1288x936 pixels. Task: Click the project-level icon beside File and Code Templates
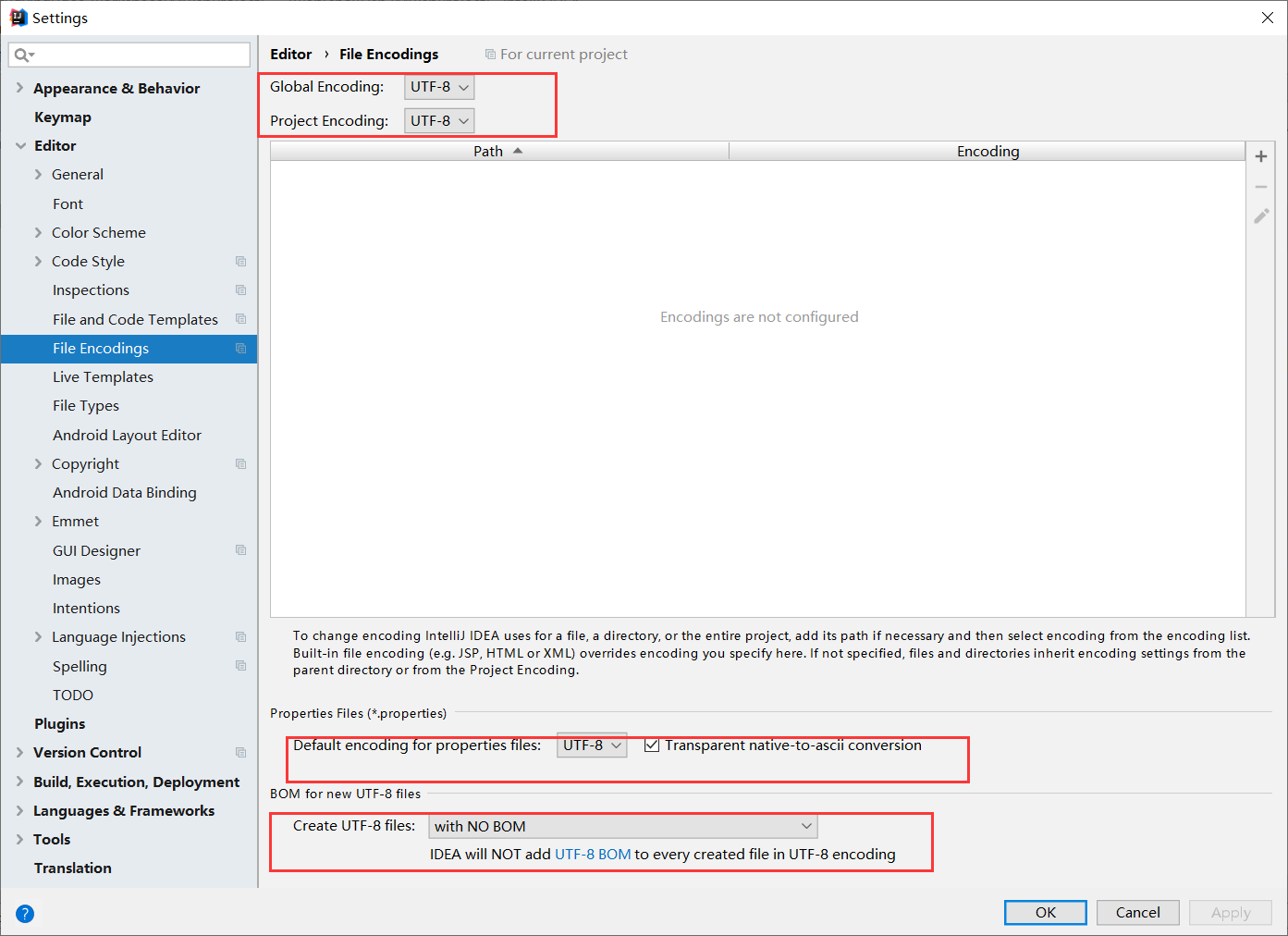click(241, 319)
